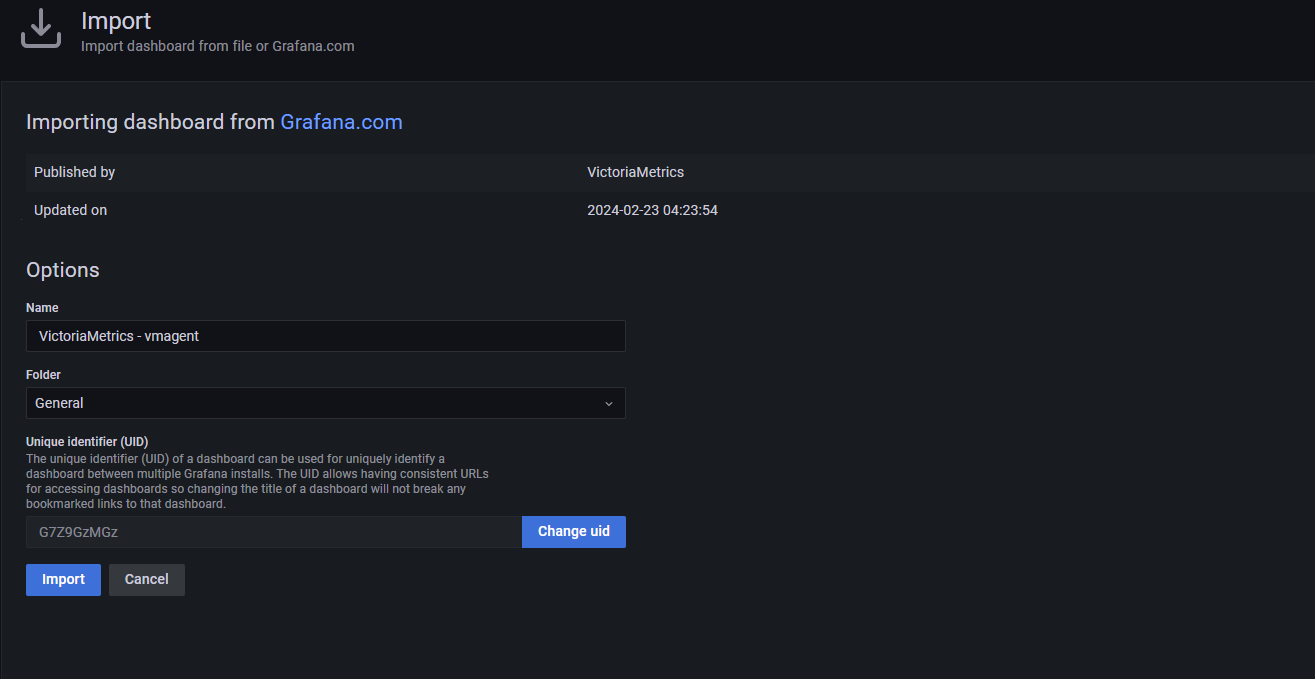This screenshot has height=679, width=1315.
Task: Click the Published by row label
Action: (x=74, y=172)
